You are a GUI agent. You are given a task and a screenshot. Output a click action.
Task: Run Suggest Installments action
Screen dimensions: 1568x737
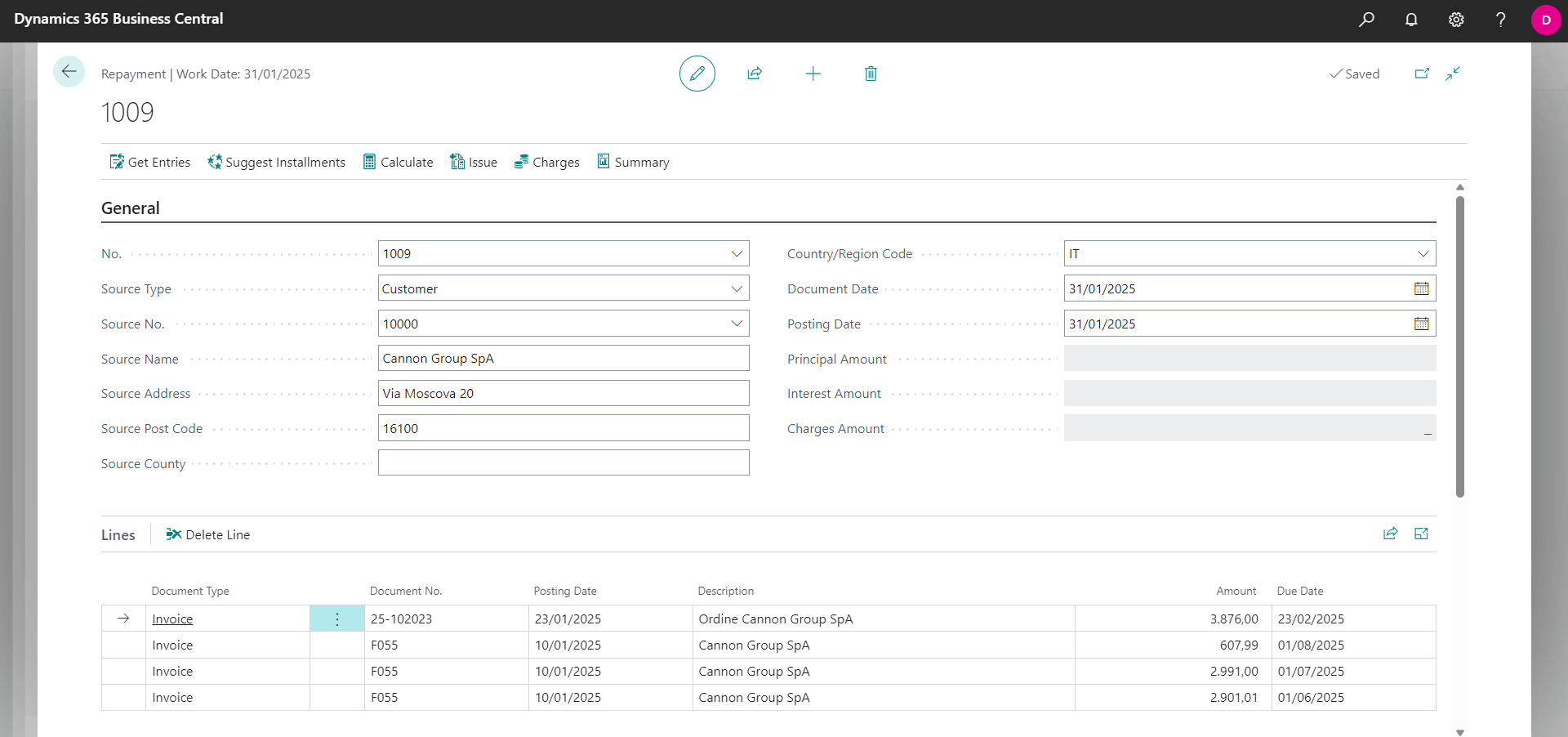[277, 162]
